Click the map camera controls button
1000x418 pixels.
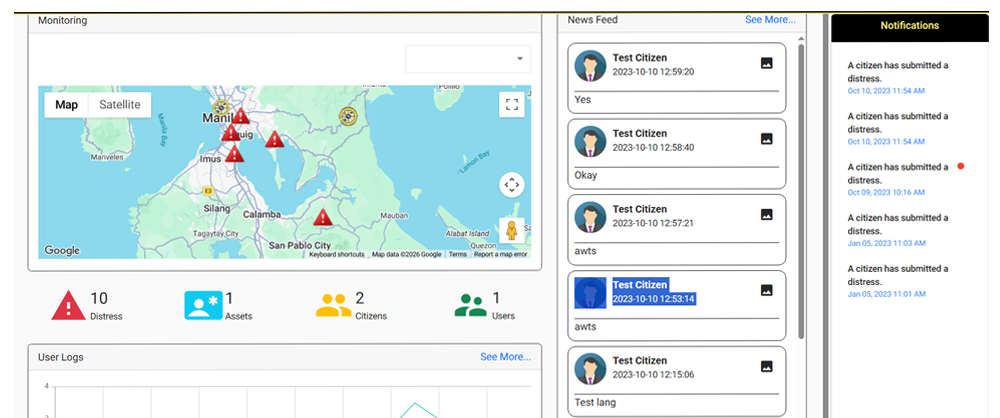point(511,185)
